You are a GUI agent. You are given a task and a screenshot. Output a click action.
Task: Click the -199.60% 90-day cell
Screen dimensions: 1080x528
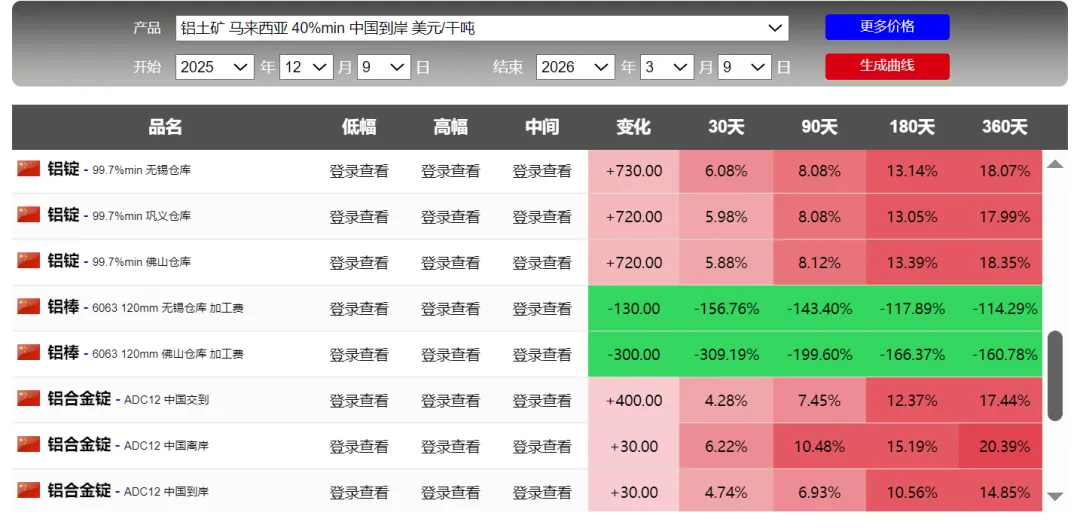coord(819,355)
